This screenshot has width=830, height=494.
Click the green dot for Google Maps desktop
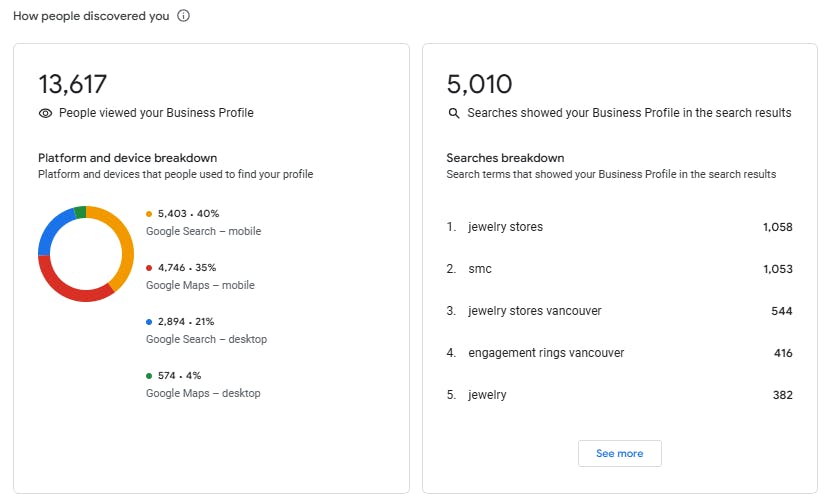coord(149,376)
